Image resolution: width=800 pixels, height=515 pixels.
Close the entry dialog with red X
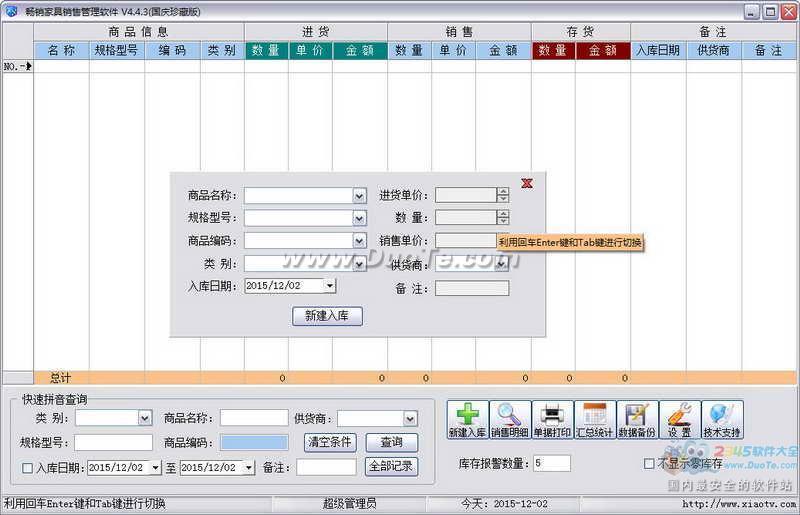[527, 183]
